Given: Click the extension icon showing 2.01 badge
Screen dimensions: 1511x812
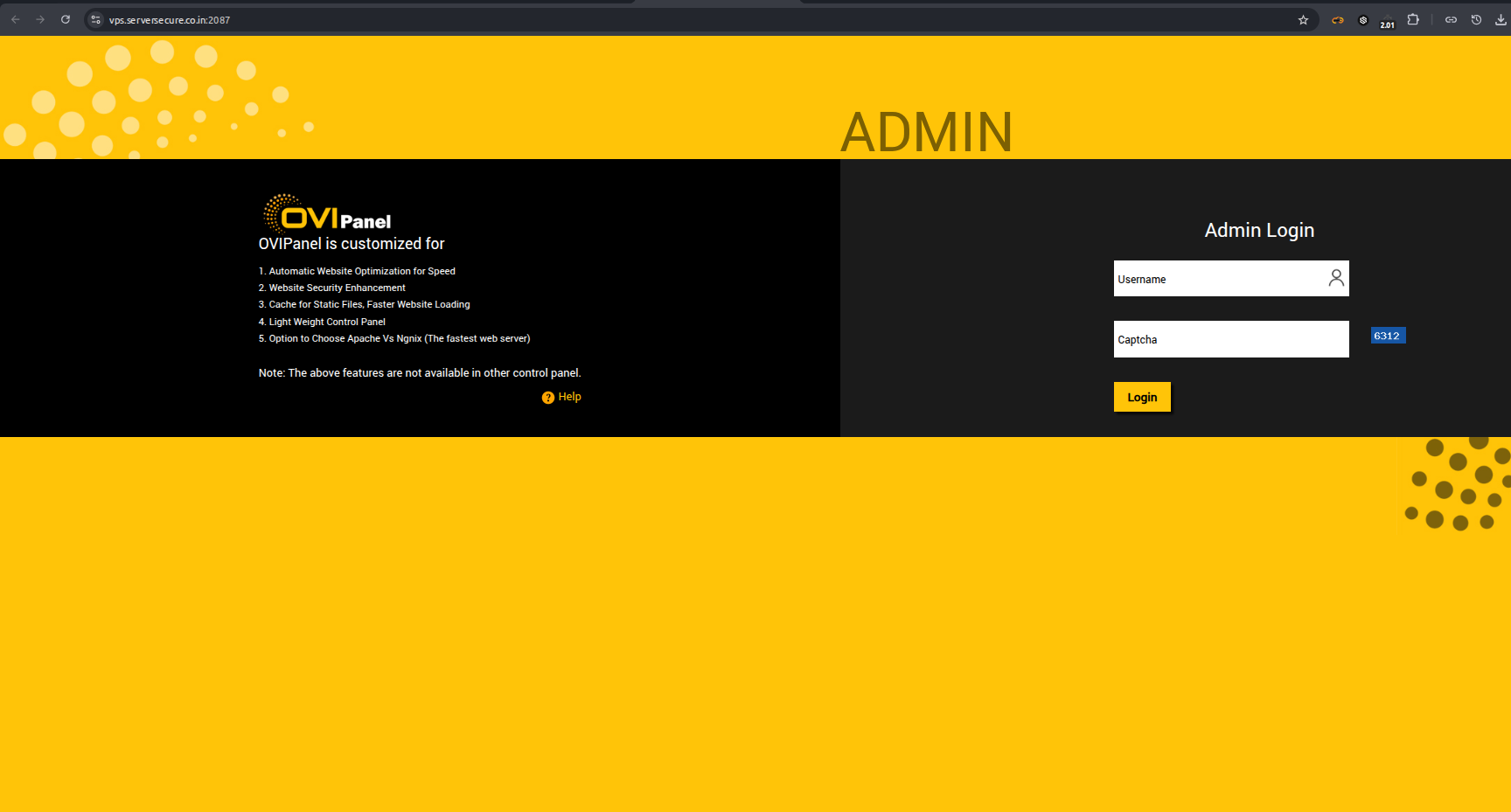Looking at the screenshot, I should [x=1387, y=21].
